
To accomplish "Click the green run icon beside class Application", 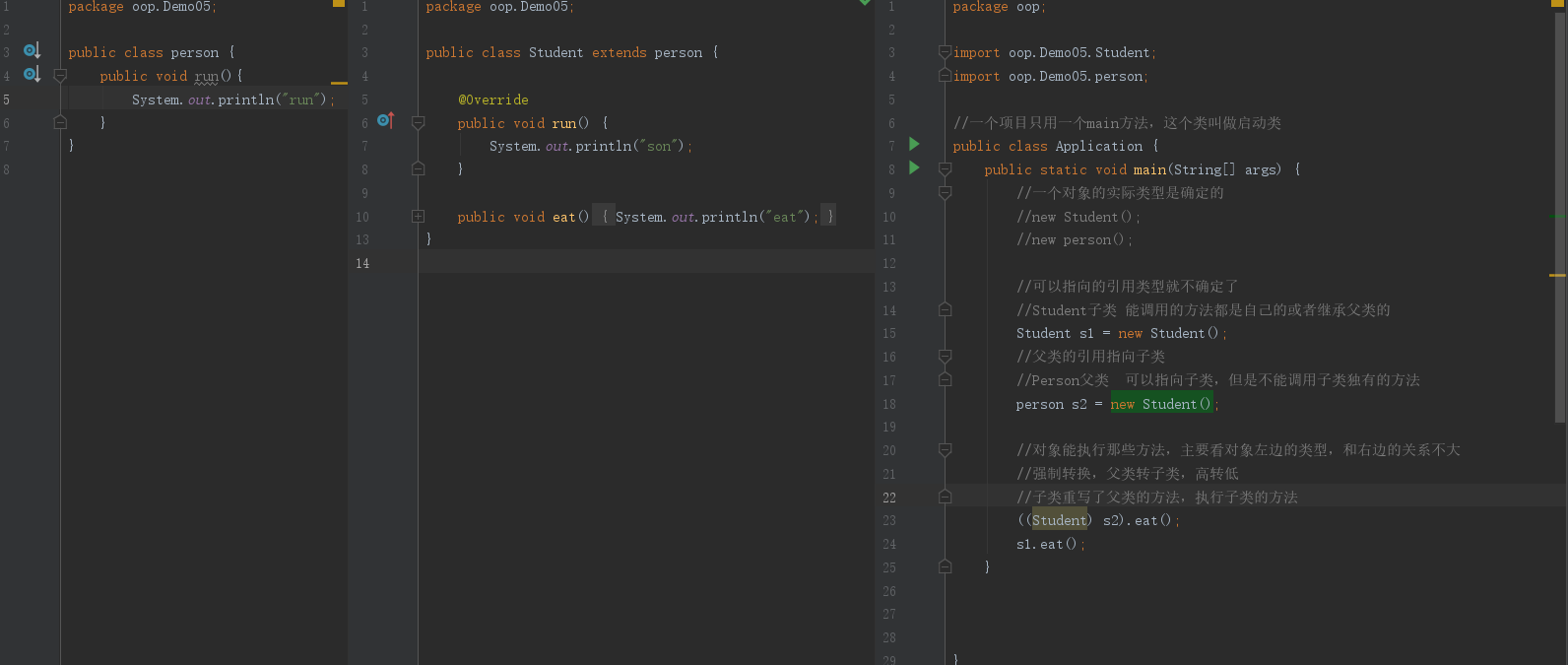I will (x=914, y=145).
